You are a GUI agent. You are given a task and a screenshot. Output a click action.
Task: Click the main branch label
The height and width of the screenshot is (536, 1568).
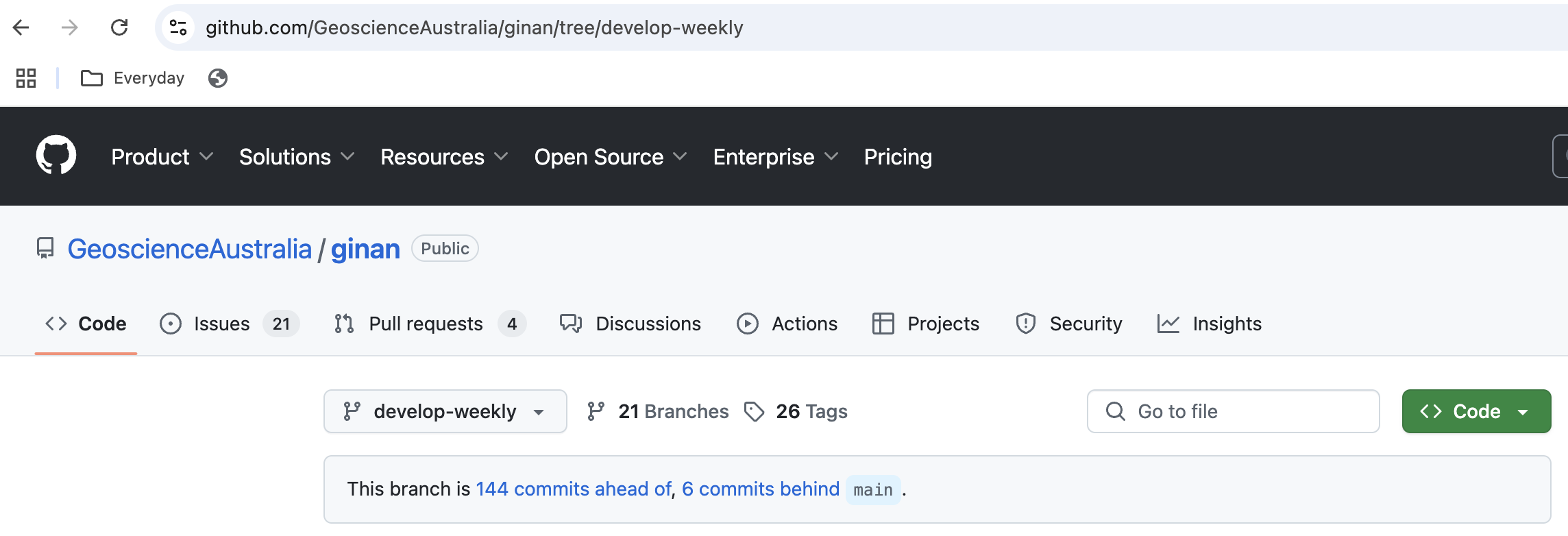[x=873, y=490]
